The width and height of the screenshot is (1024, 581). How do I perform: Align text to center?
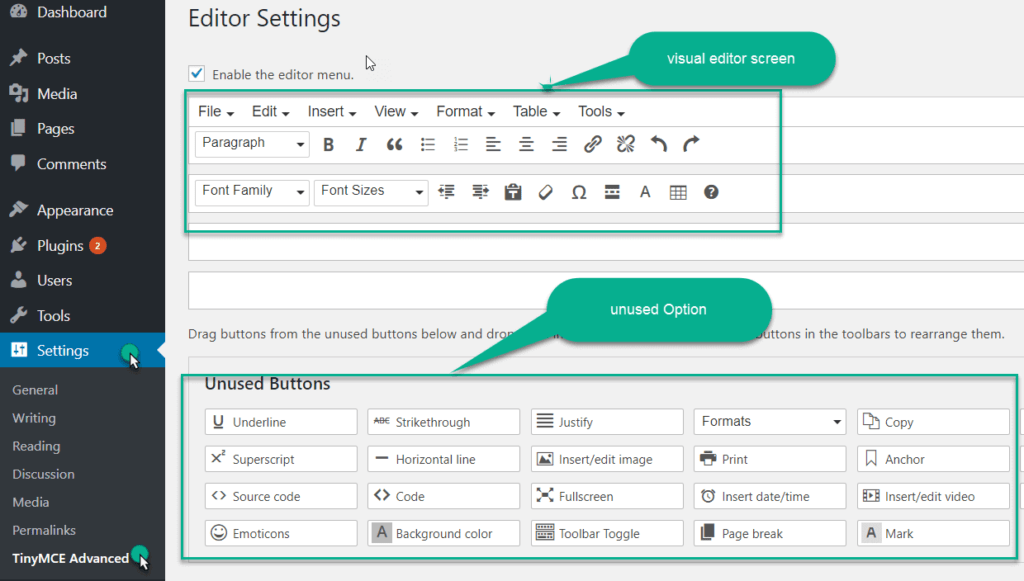pyautogui.click(x=526, y=144)
